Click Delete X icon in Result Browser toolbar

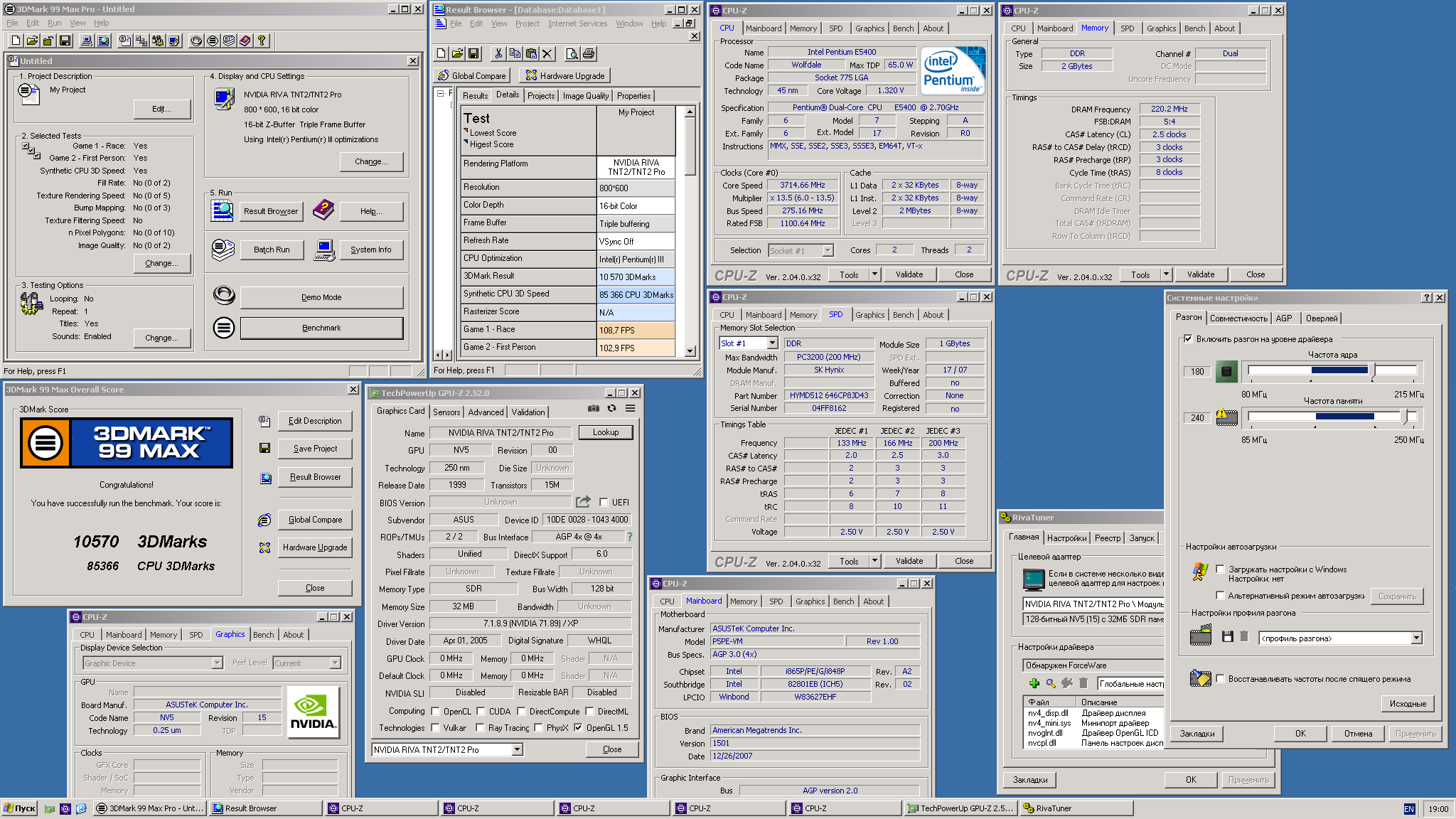547,53
